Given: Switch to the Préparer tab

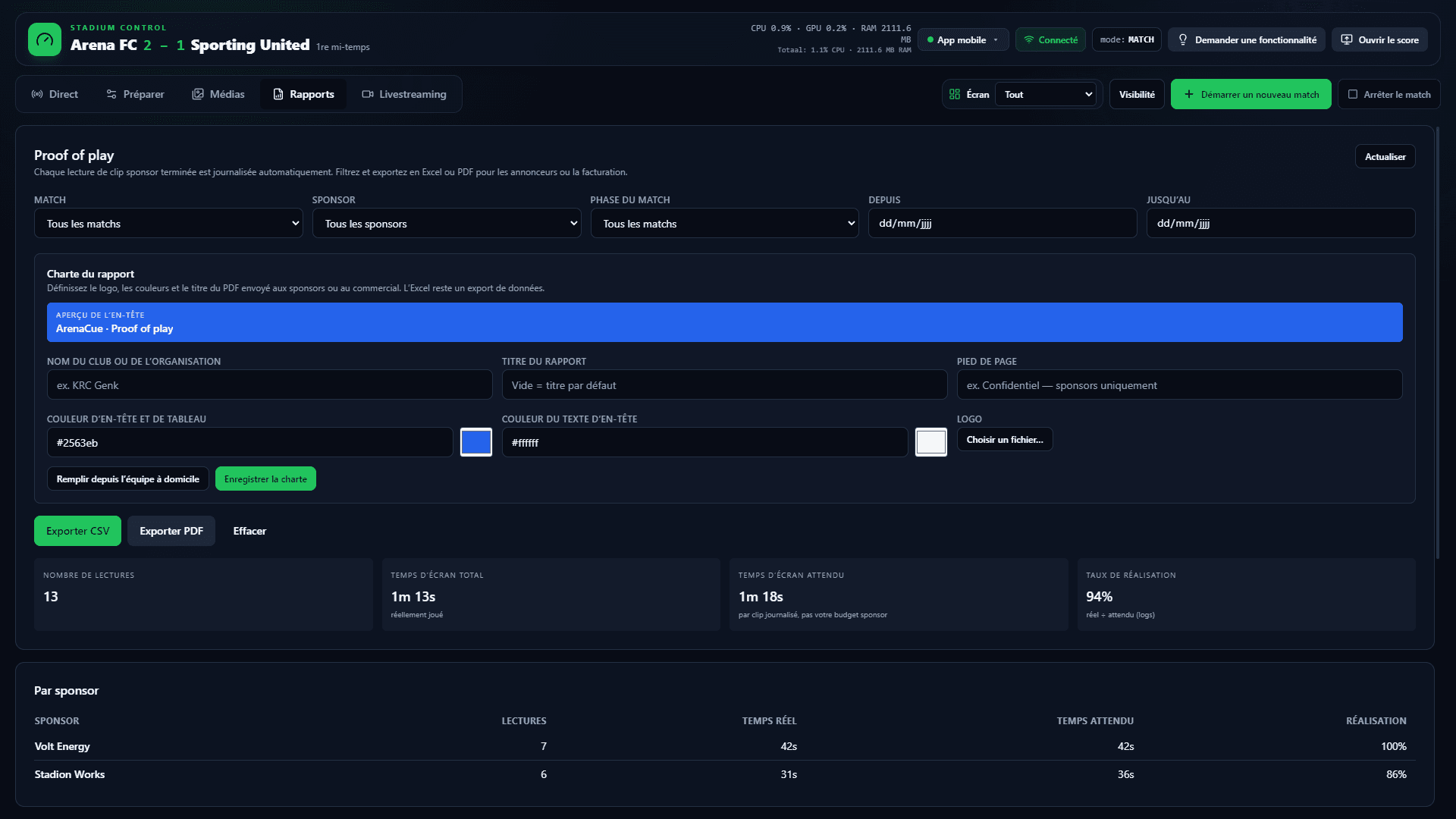Looking at the screenshot, I should pos(136,94).
